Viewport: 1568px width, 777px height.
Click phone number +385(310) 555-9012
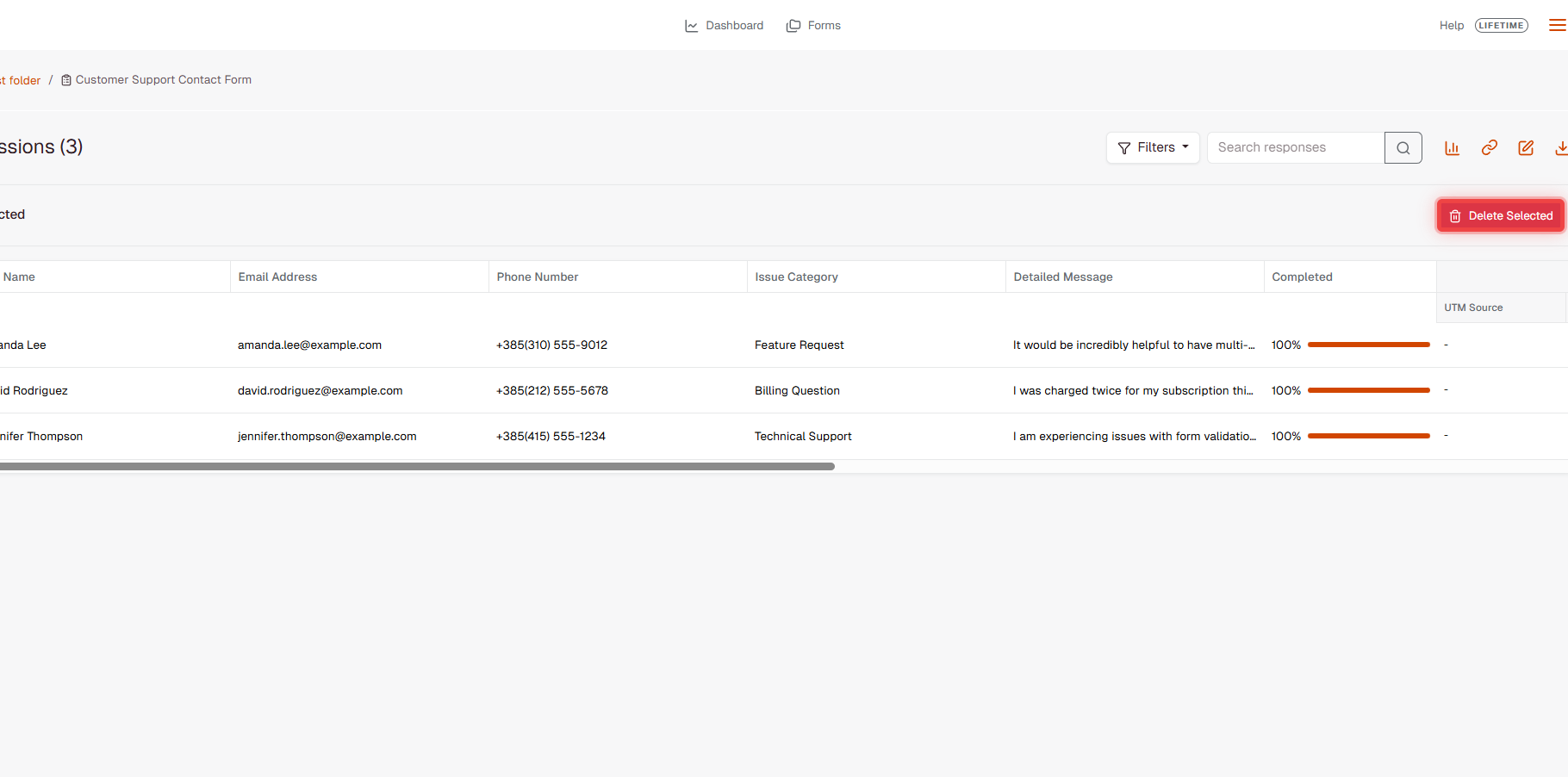click(551, 345)
